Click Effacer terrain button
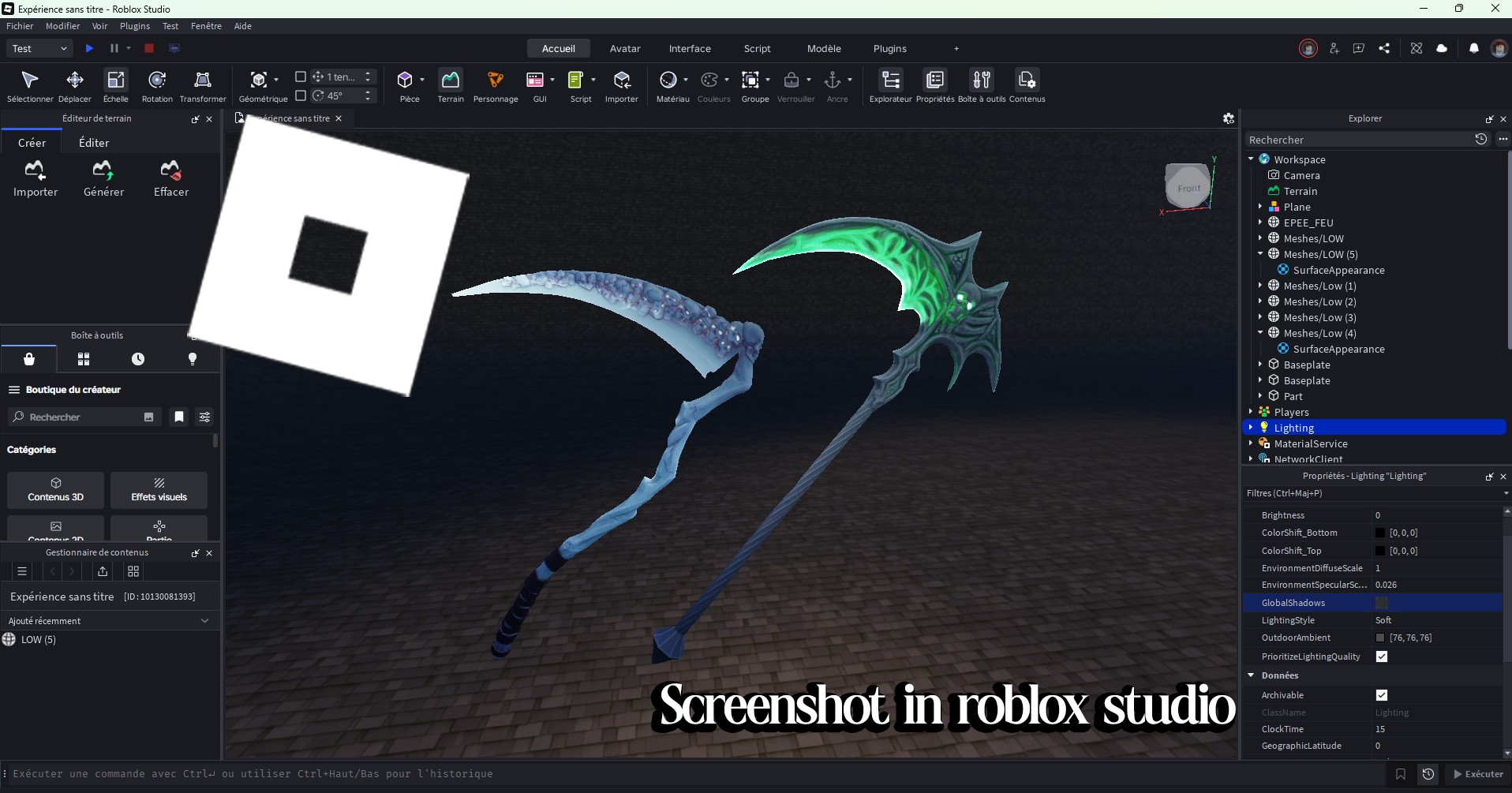 tap(170, 178)
